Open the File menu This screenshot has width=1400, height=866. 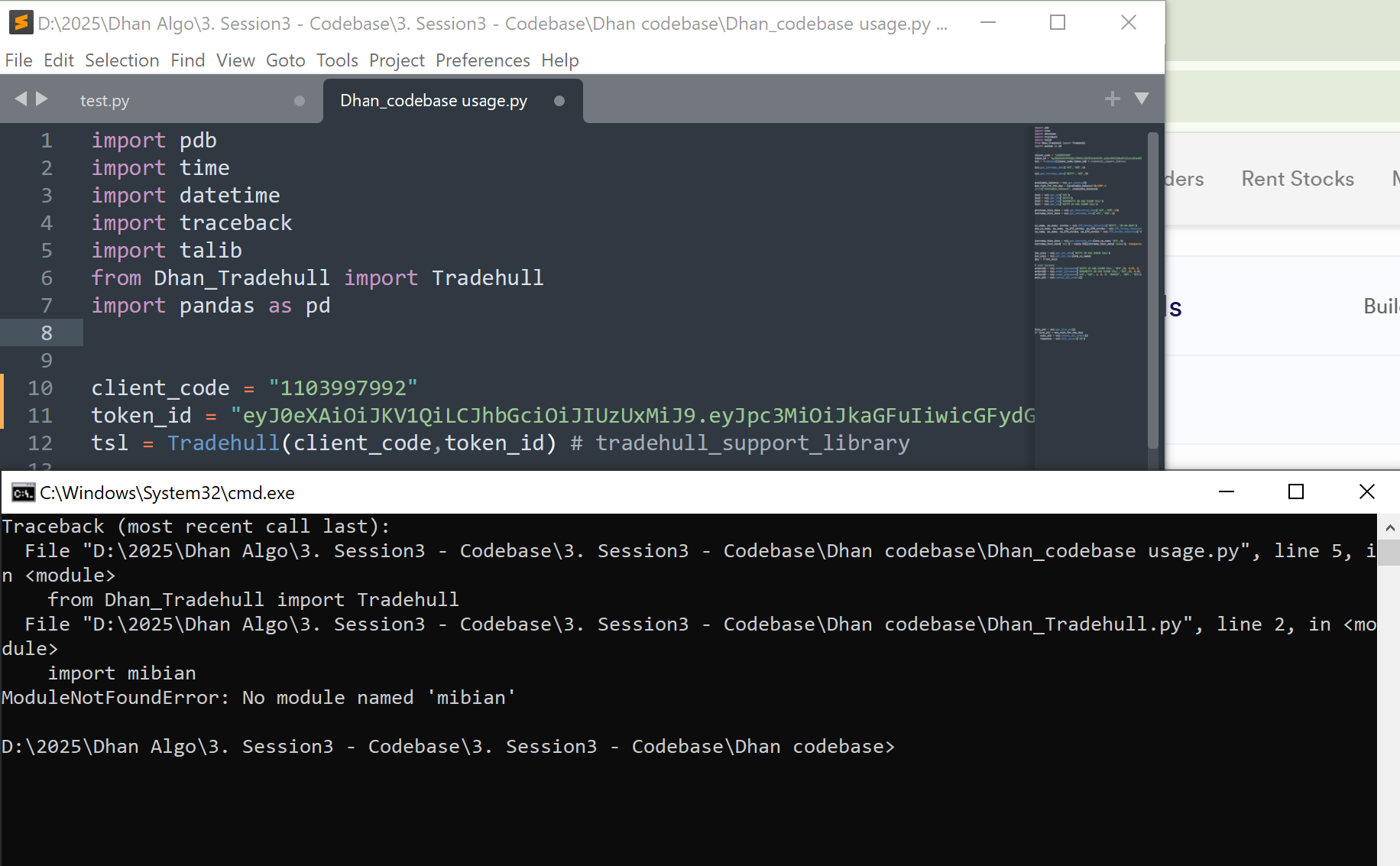click(18, 60)
